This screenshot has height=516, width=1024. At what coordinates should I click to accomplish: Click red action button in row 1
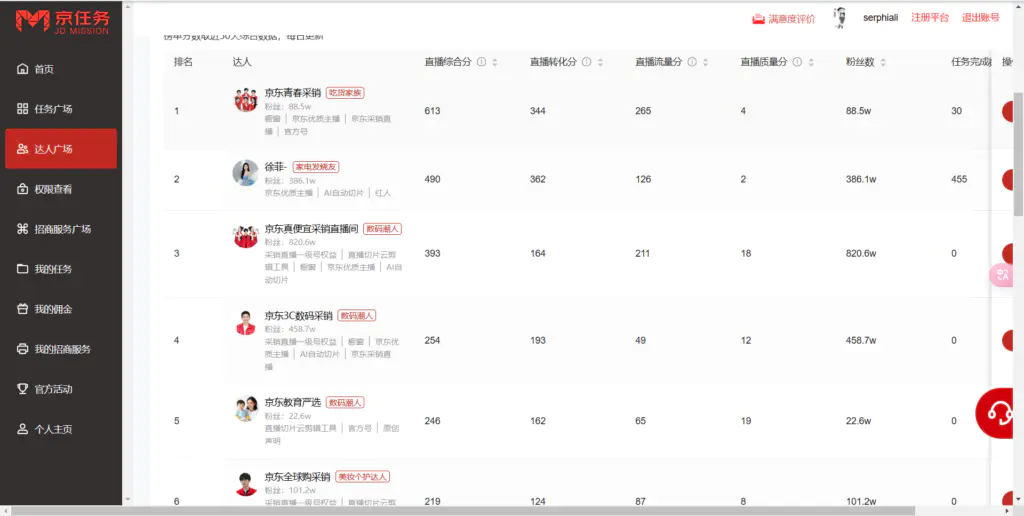[x=1008, y=111]
